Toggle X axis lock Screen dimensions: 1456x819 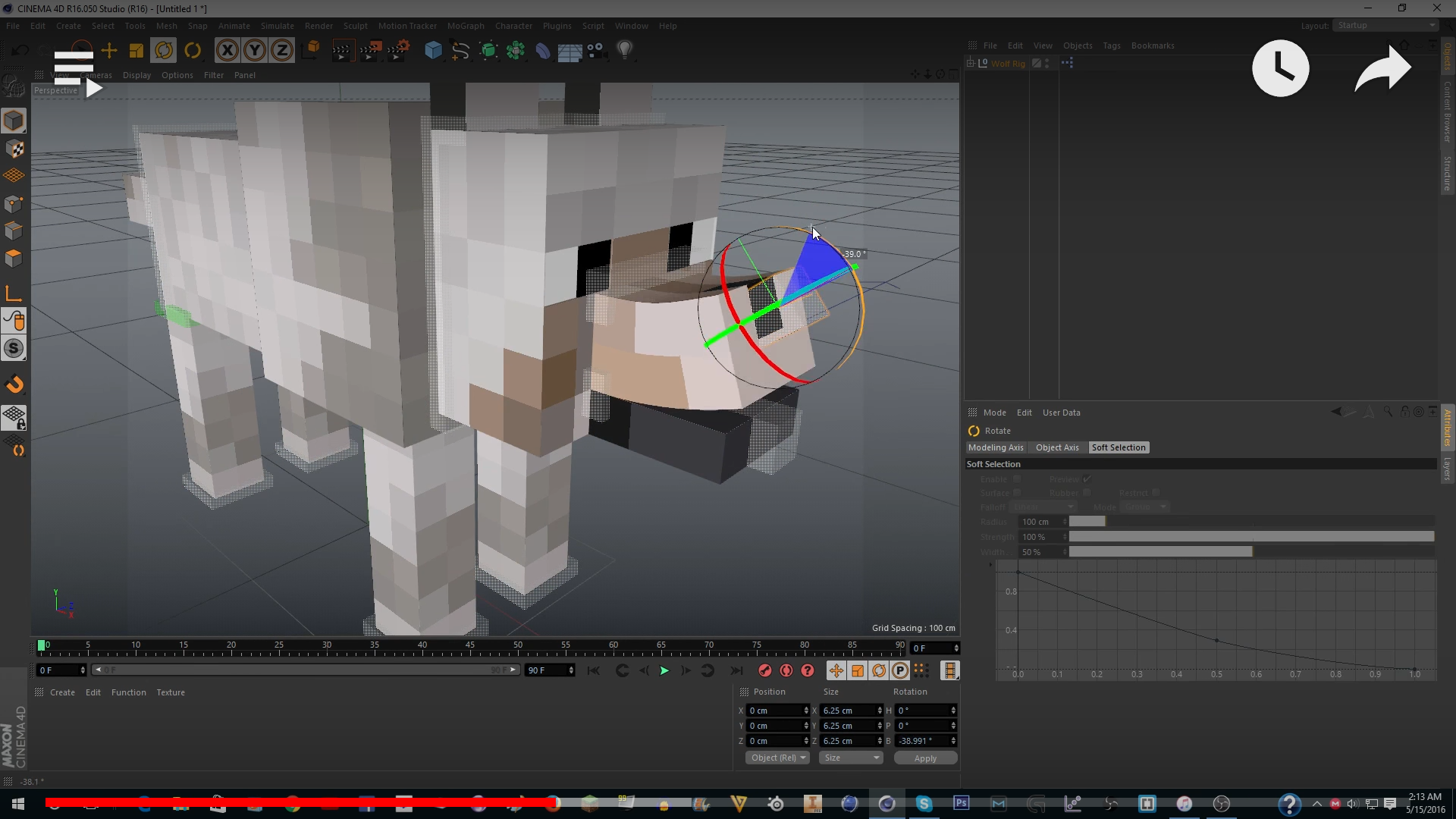[227, 51]
